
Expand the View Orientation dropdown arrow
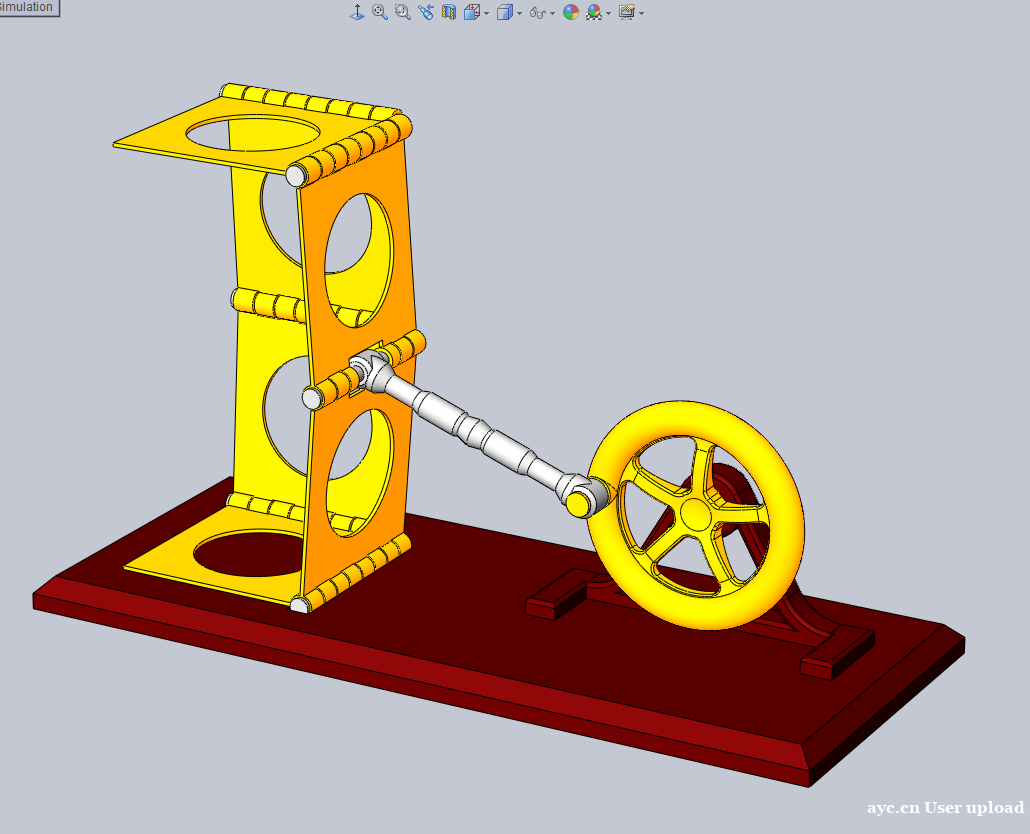[486, 13]
